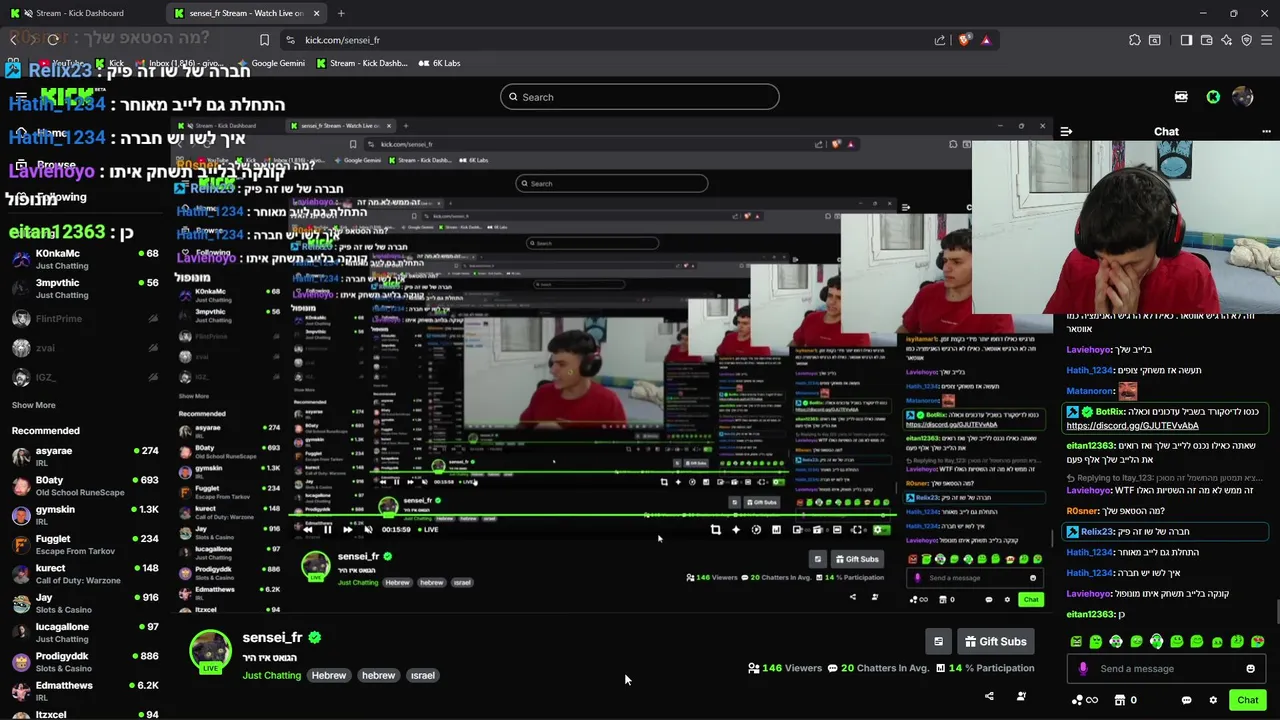Open gymskin recommended channel
This screenshot has height=720, width=1280.
[85, 515]
